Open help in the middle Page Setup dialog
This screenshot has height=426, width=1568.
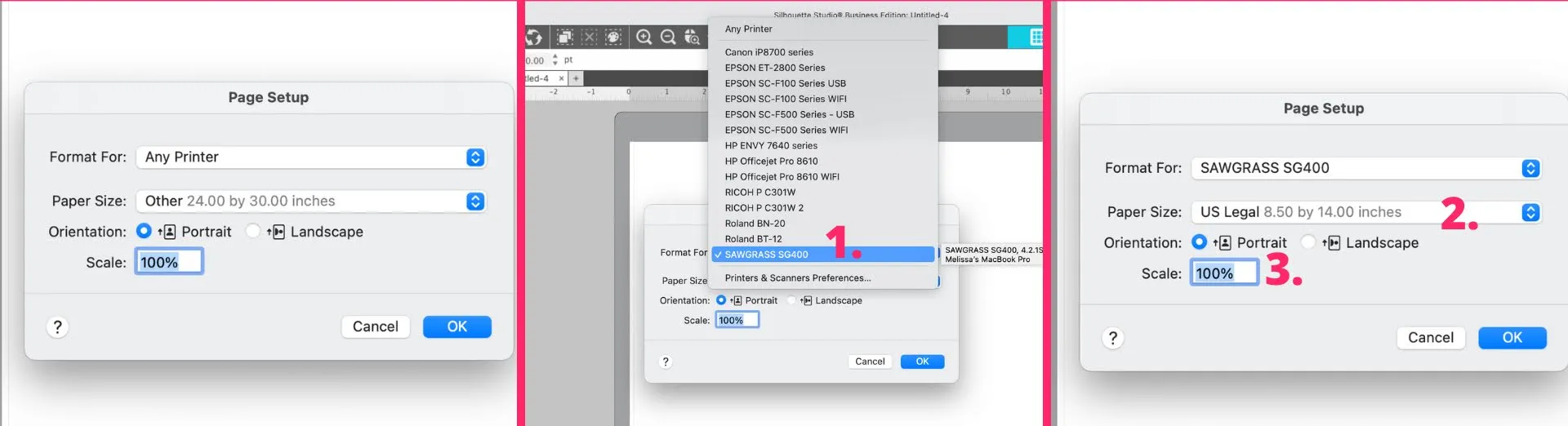point(666,362)
